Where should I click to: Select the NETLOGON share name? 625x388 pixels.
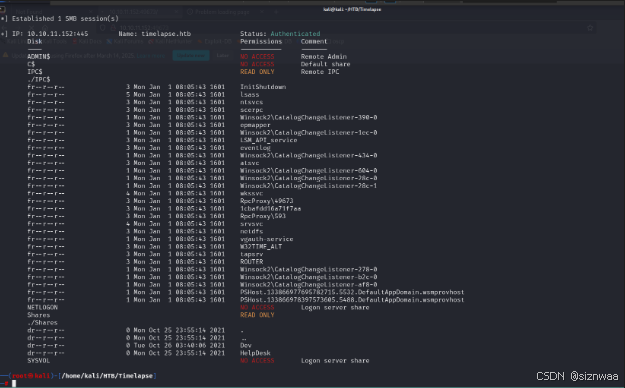click(42, 307)
